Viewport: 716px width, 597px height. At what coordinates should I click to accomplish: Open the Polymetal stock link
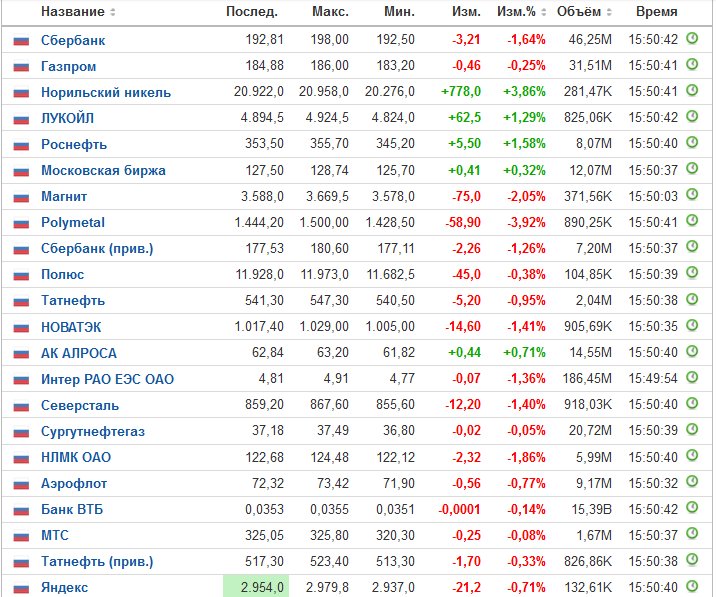point(73,222)
